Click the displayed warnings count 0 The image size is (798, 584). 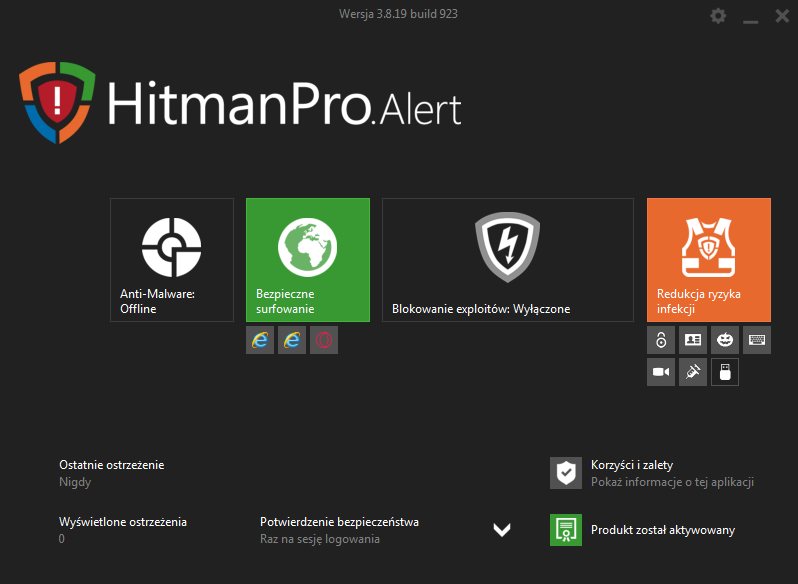[62, 539]
